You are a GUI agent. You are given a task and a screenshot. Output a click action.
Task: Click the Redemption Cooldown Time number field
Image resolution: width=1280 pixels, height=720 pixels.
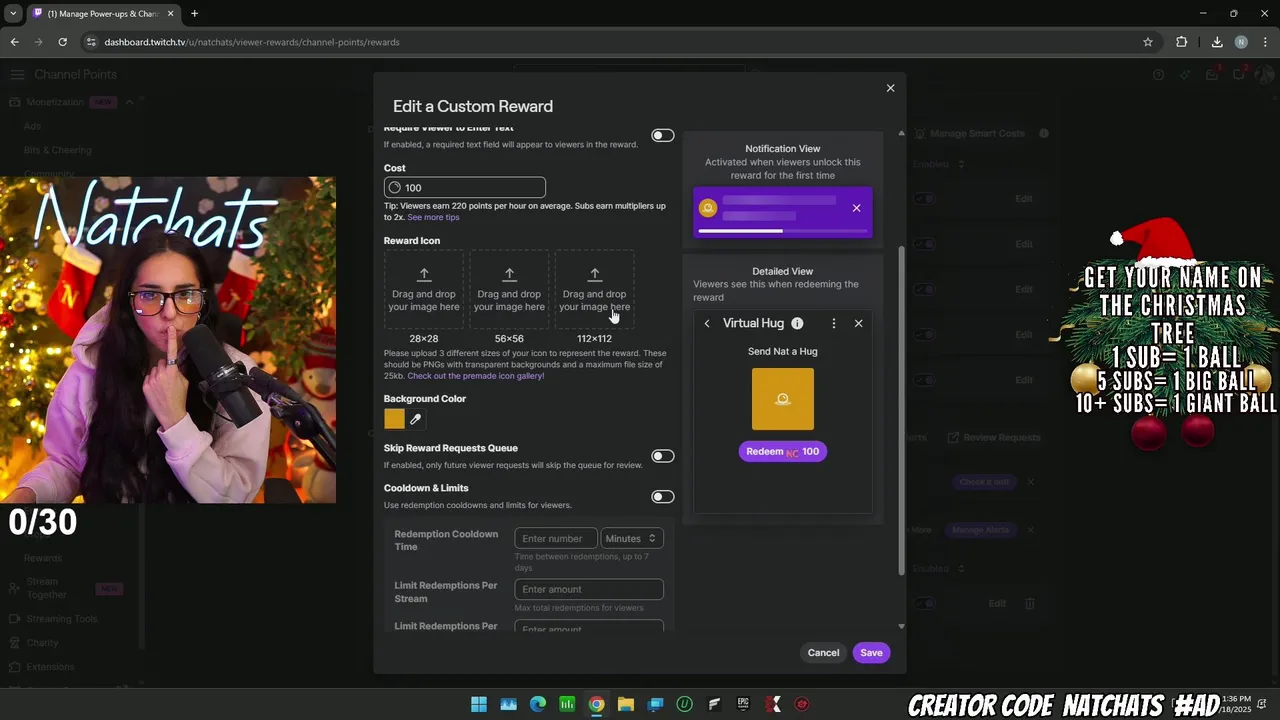[555, 538]
